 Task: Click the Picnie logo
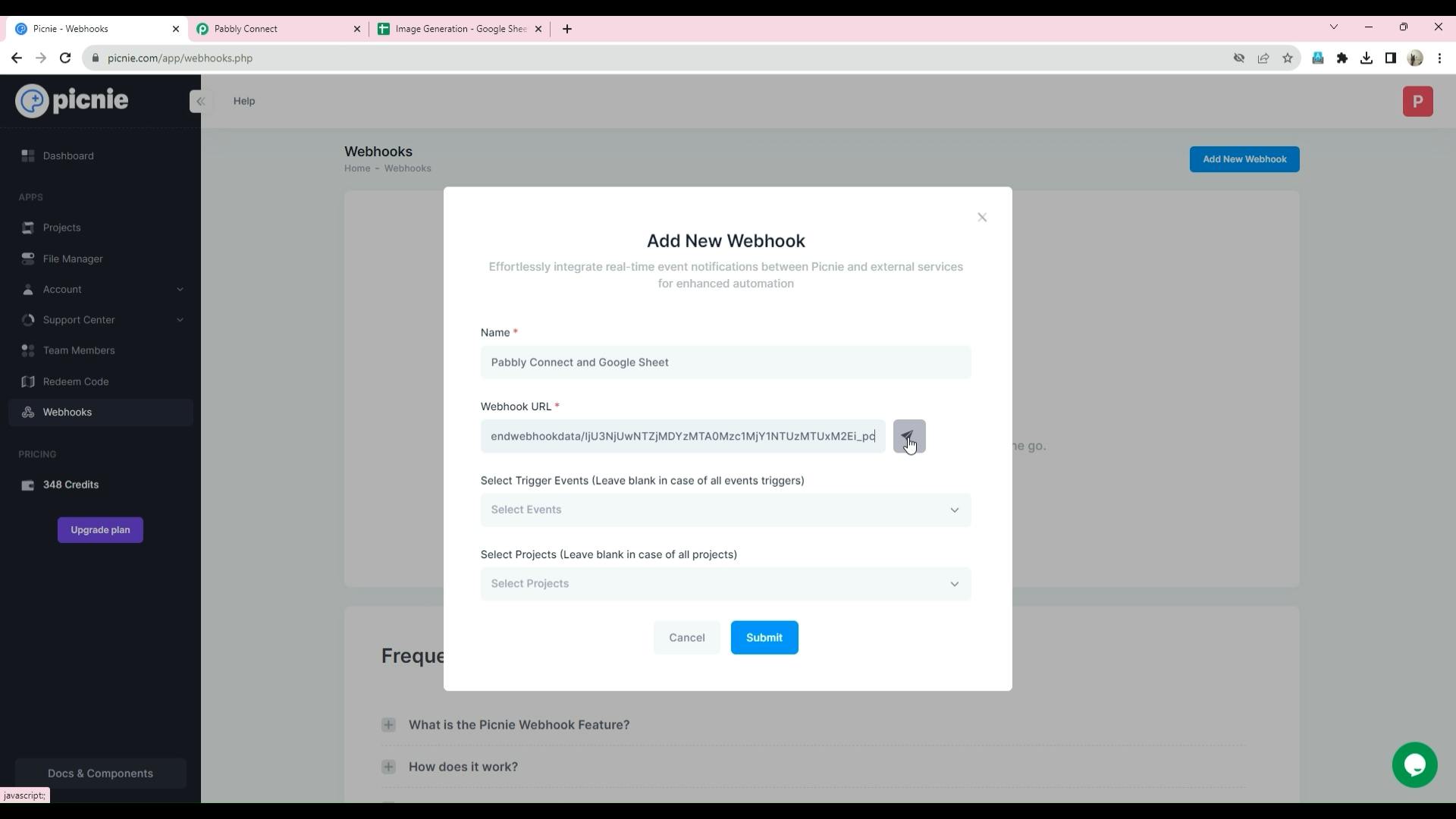coord(72,101)
